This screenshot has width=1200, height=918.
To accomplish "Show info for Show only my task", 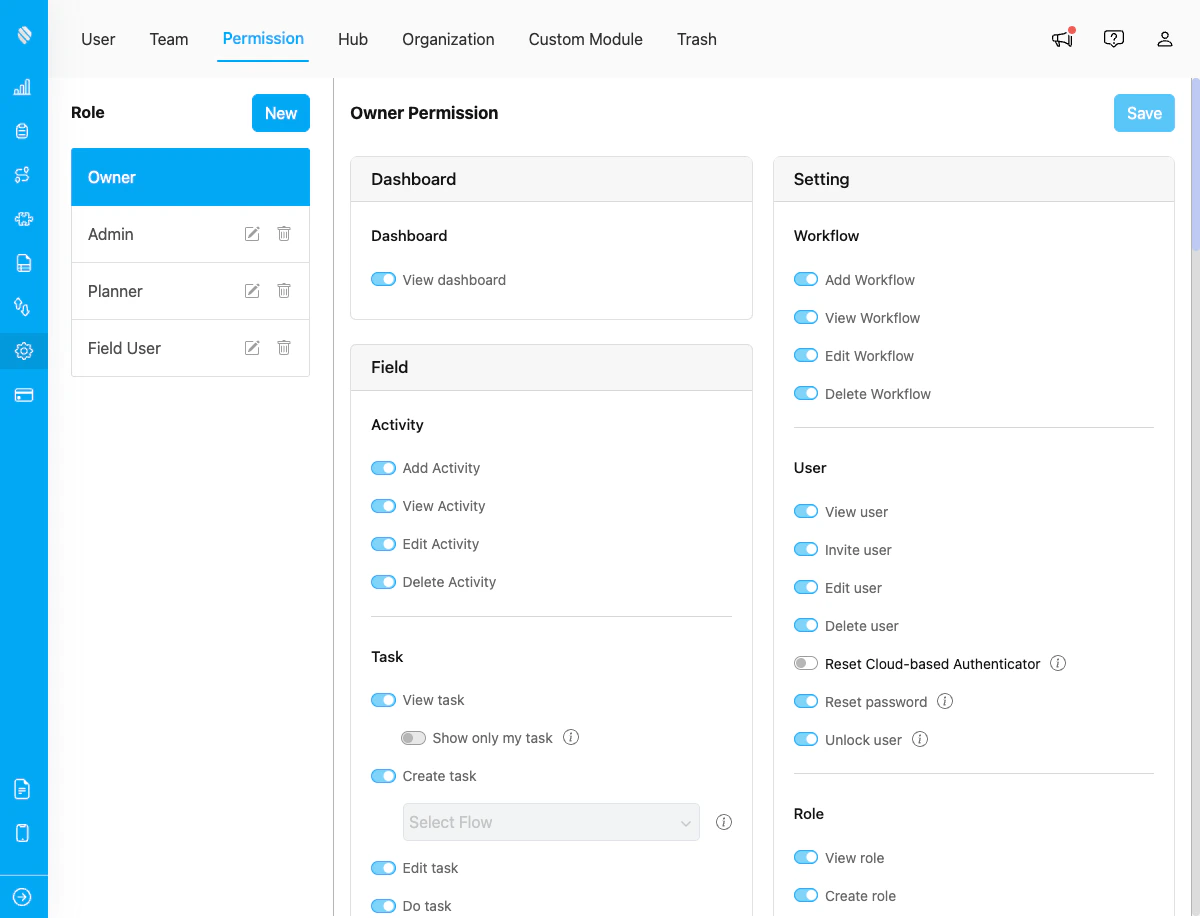I will point(571,738).
